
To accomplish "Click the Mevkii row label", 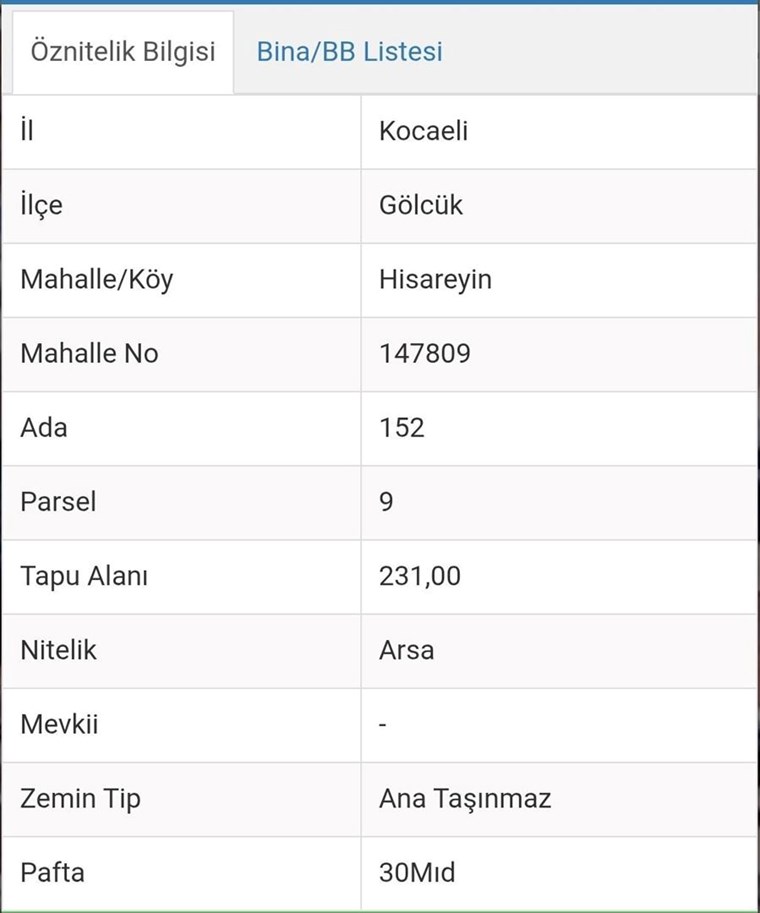I will 59,724.
